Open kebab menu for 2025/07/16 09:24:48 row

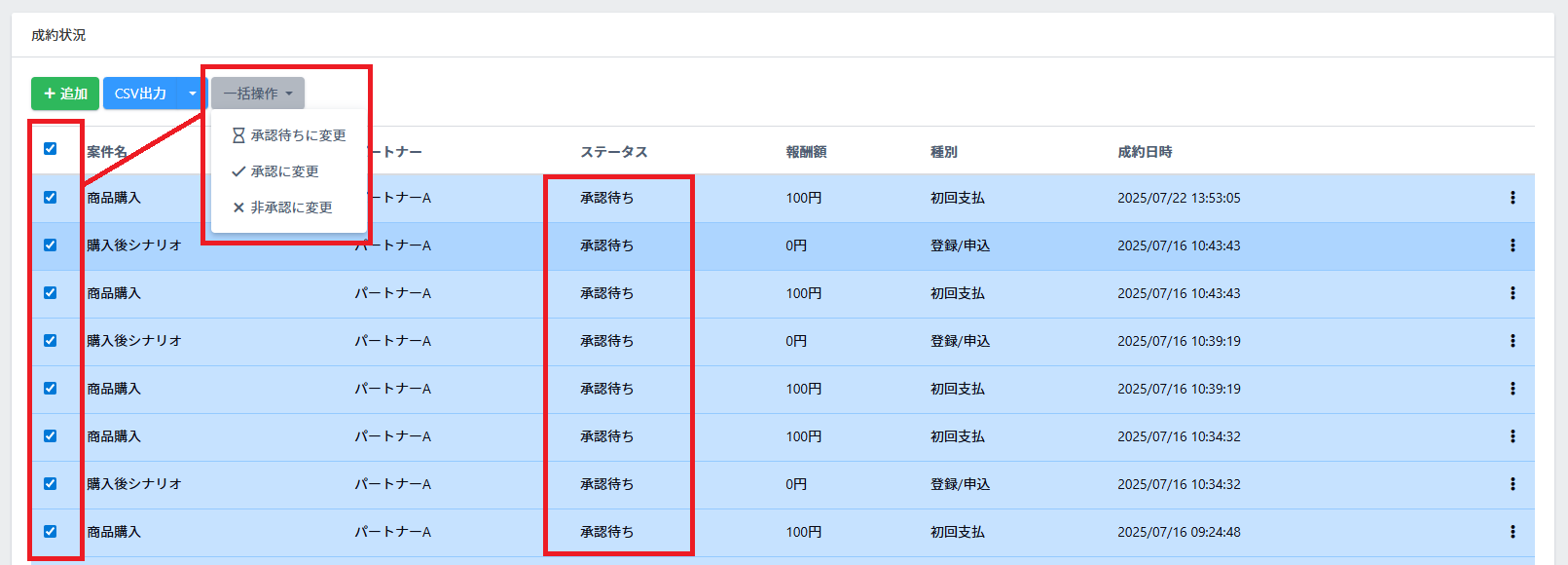coord(1512,532)
